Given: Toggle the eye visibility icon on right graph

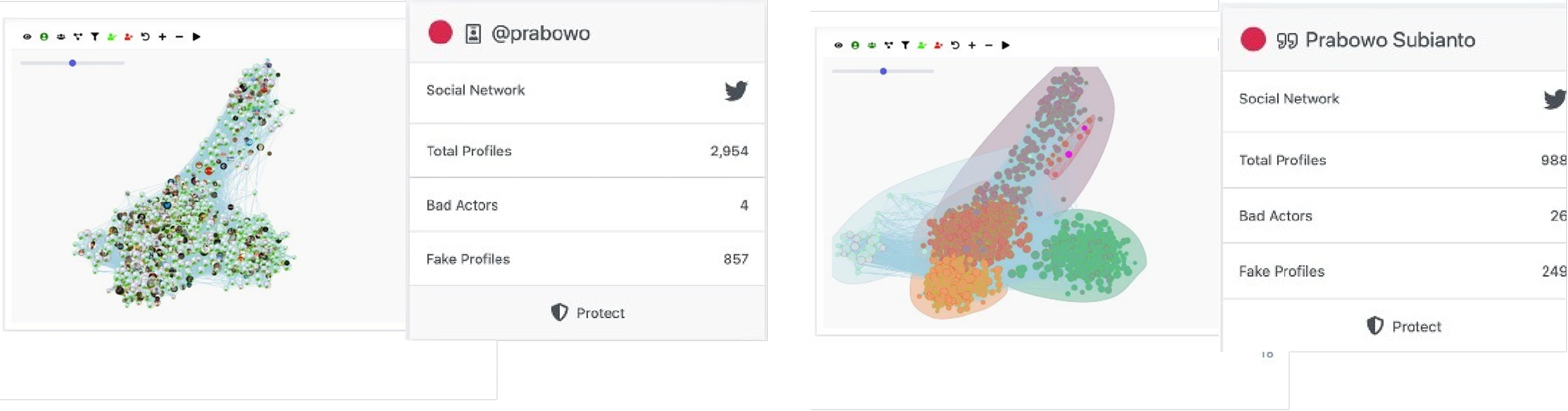Looking at the screenshot, I should [x=838, y=45].
